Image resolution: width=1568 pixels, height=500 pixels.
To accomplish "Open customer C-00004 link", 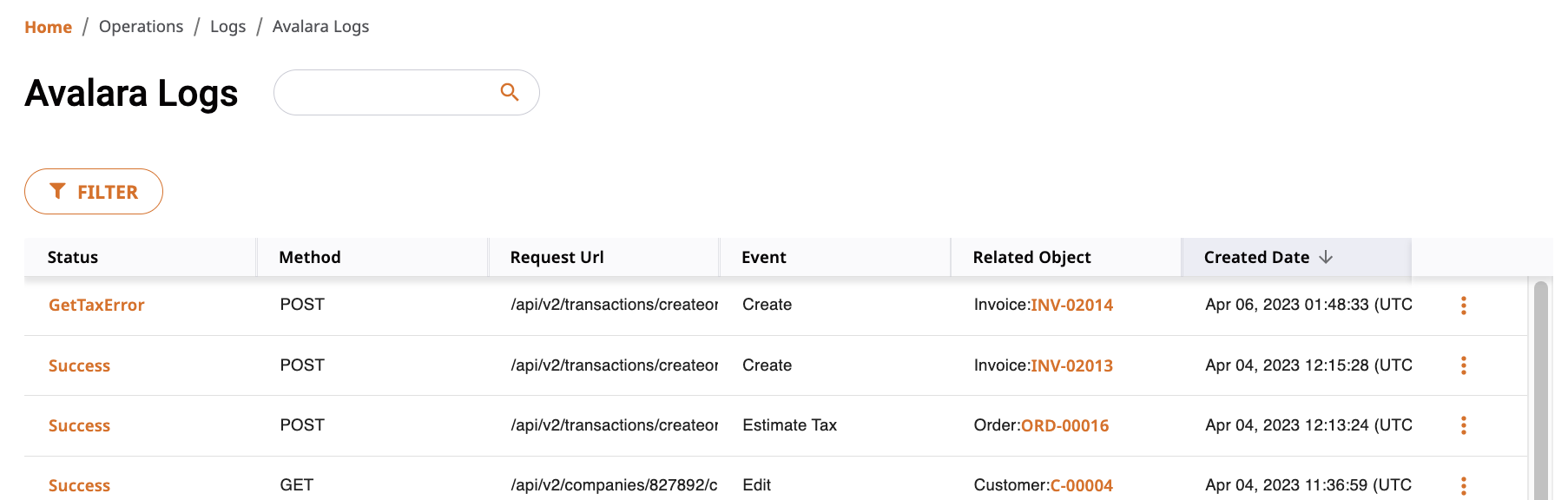I will [x=1082, y=485].
